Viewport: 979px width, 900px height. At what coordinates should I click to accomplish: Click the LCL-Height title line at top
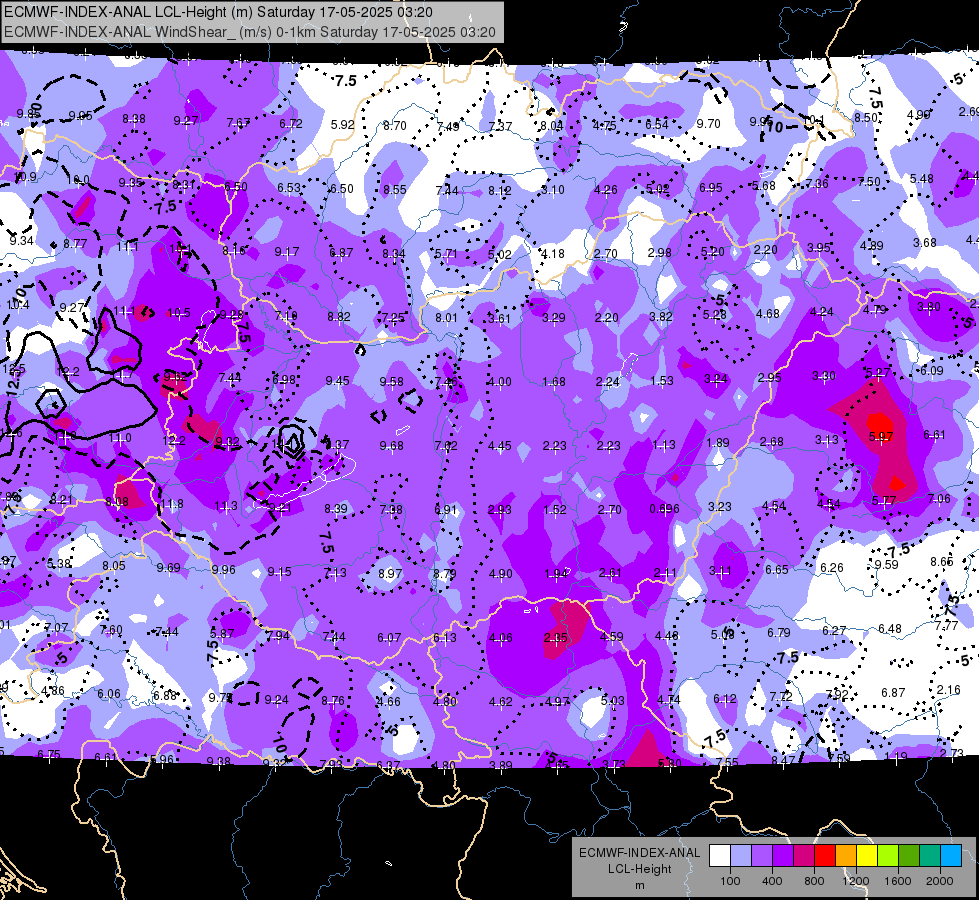click(218, 12)
